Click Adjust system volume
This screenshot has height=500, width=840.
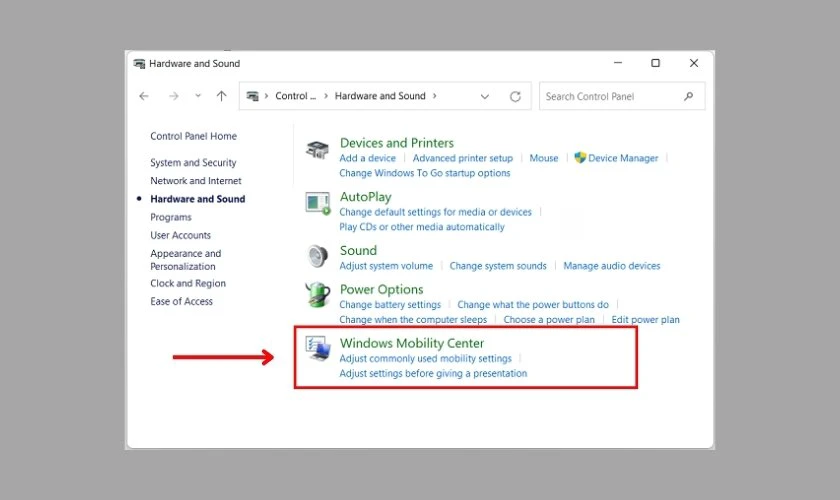(386, 266)
